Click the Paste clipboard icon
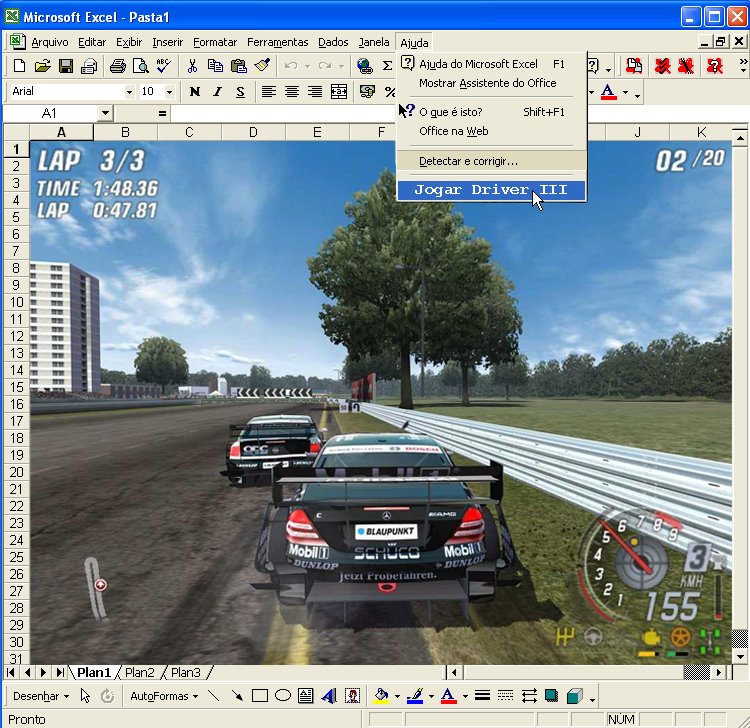 click(x=239, y=66)
